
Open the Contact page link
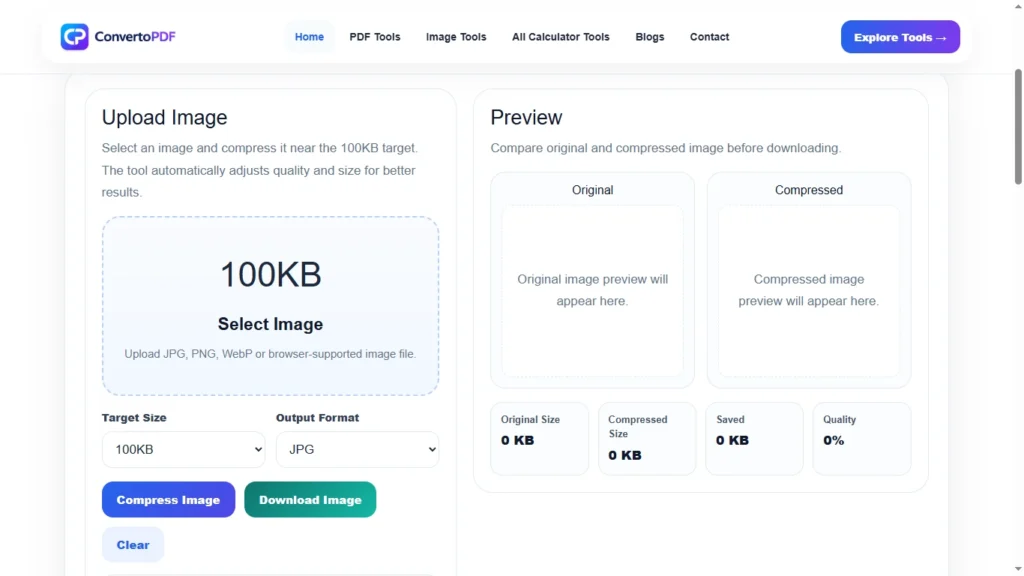coord(709,37)
